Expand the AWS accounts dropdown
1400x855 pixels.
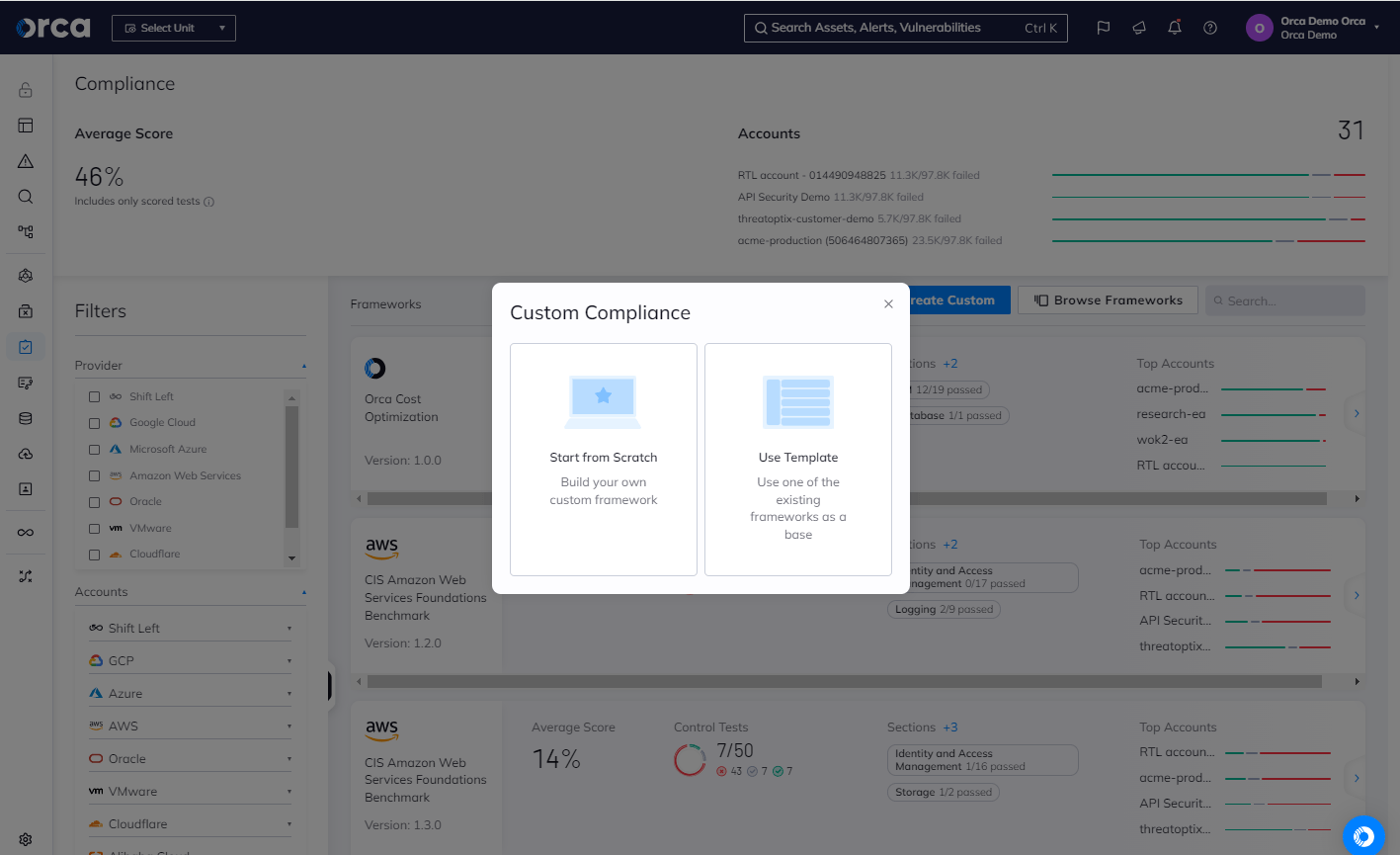click(x=288, y=725)
